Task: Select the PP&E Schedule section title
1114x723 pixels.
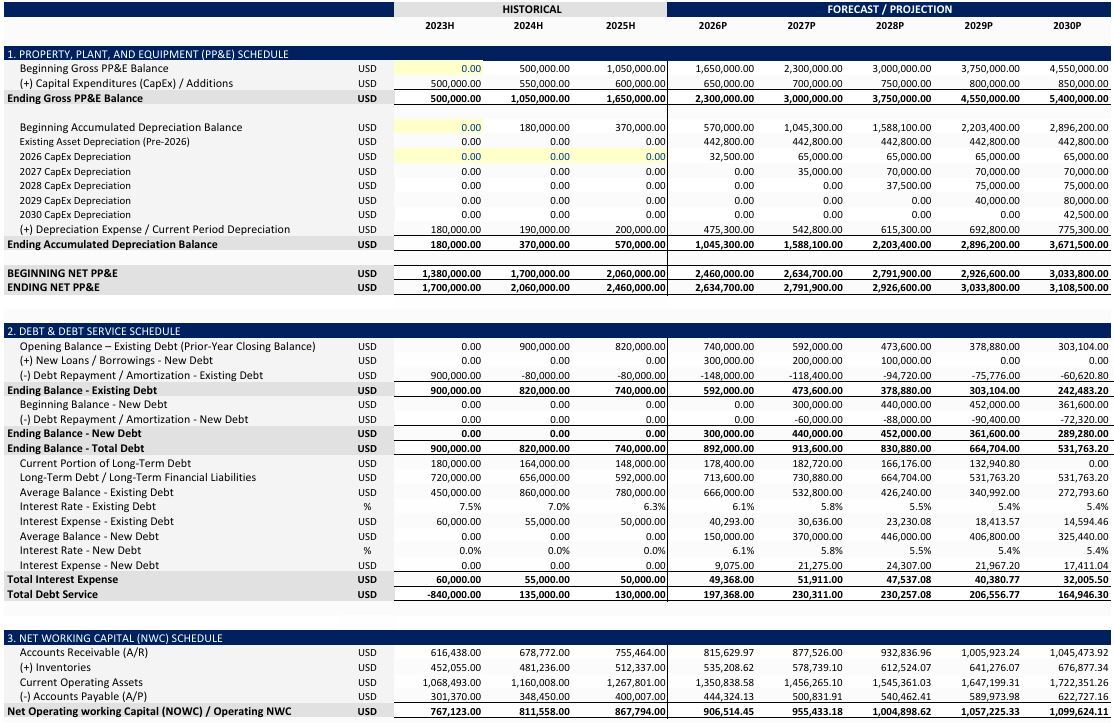Action: tap(147, 54)
